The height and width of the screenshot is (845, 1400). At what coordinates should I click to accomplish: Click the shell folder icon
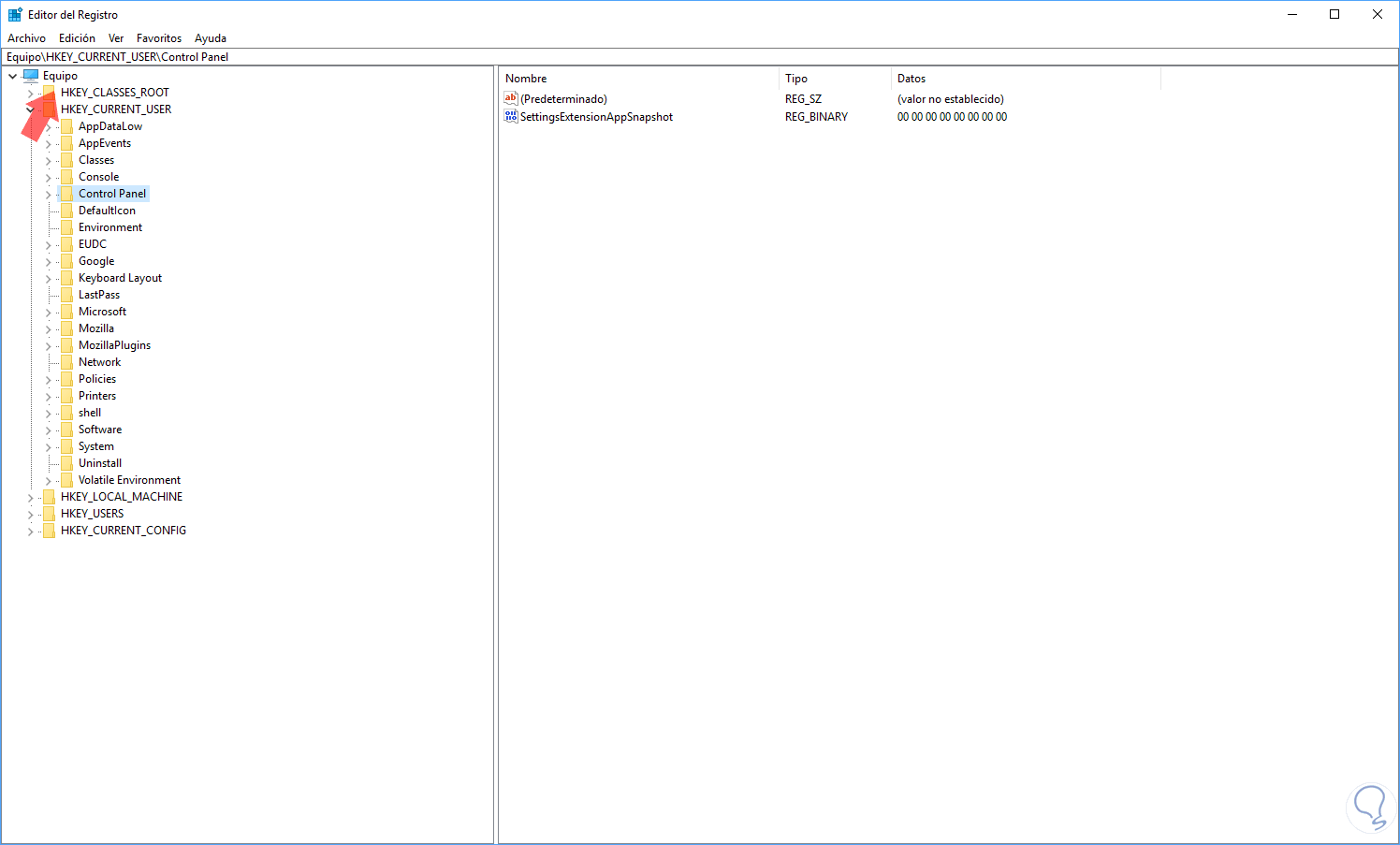(x=66, y=413)
